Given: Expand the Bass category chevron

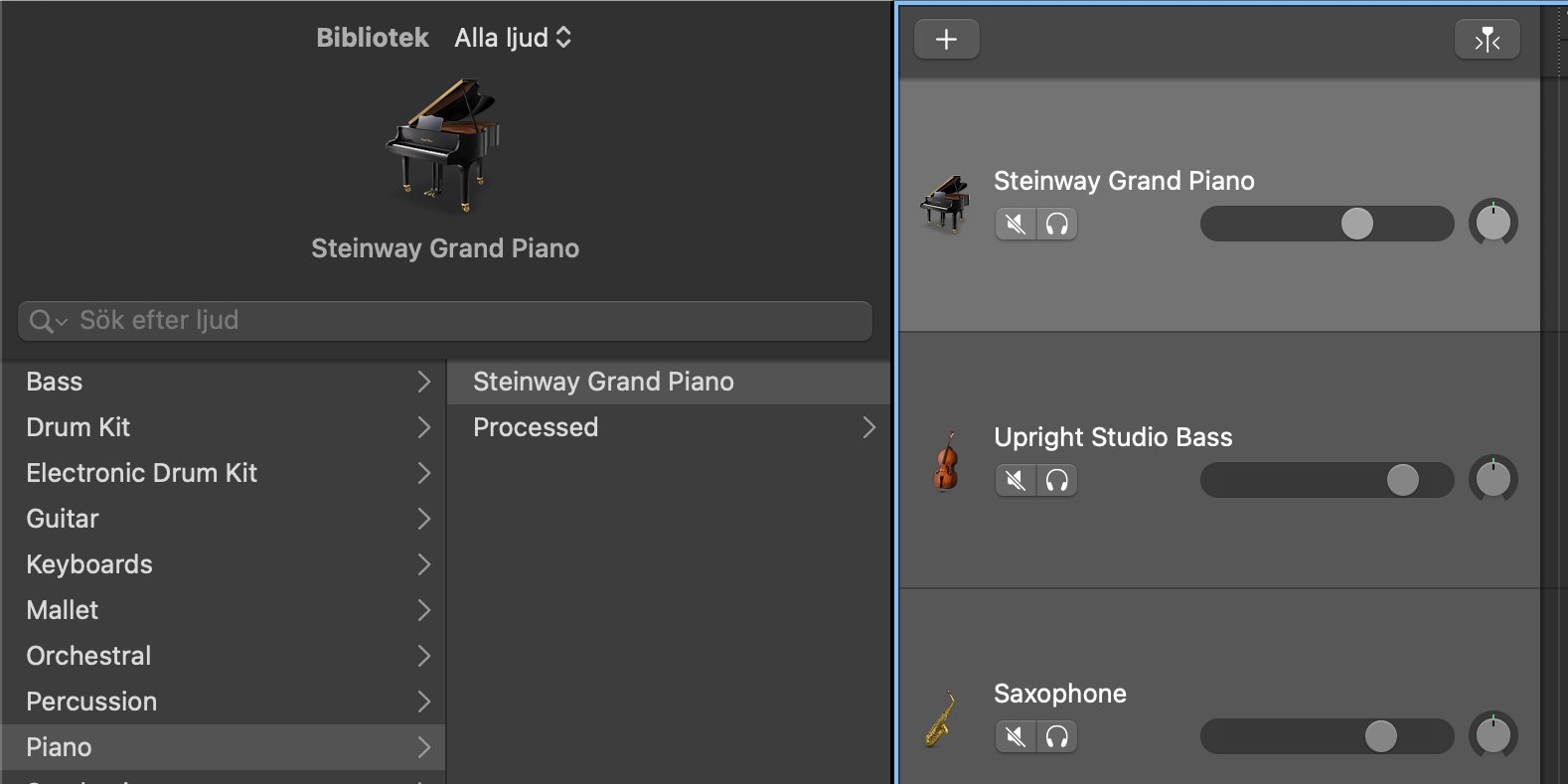Looking at the screenshot, I should [424, 382].
